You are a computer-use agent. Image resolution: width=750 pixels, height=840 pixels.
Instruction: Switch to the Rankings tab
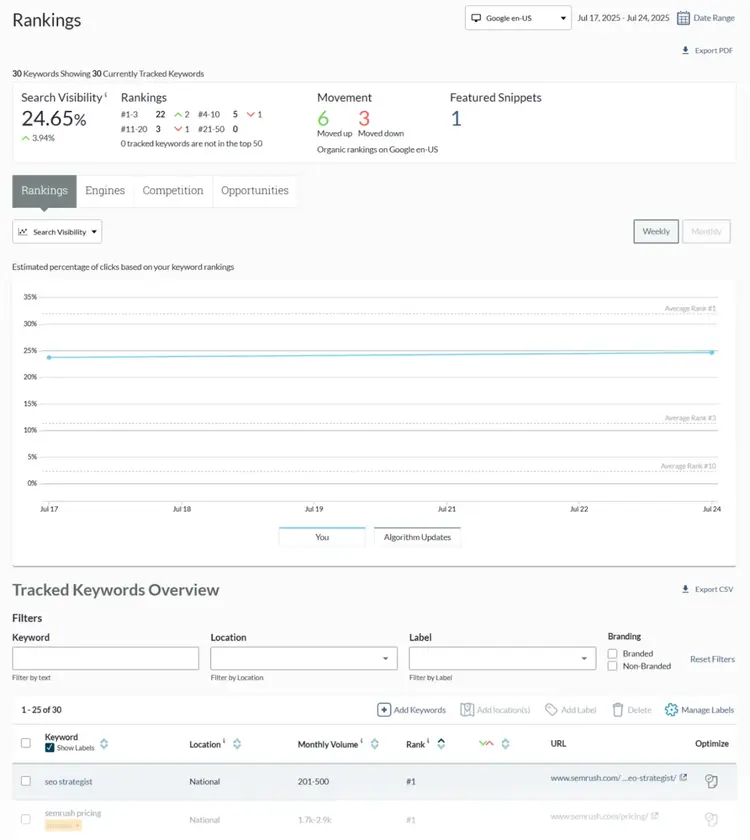point(44,191)
